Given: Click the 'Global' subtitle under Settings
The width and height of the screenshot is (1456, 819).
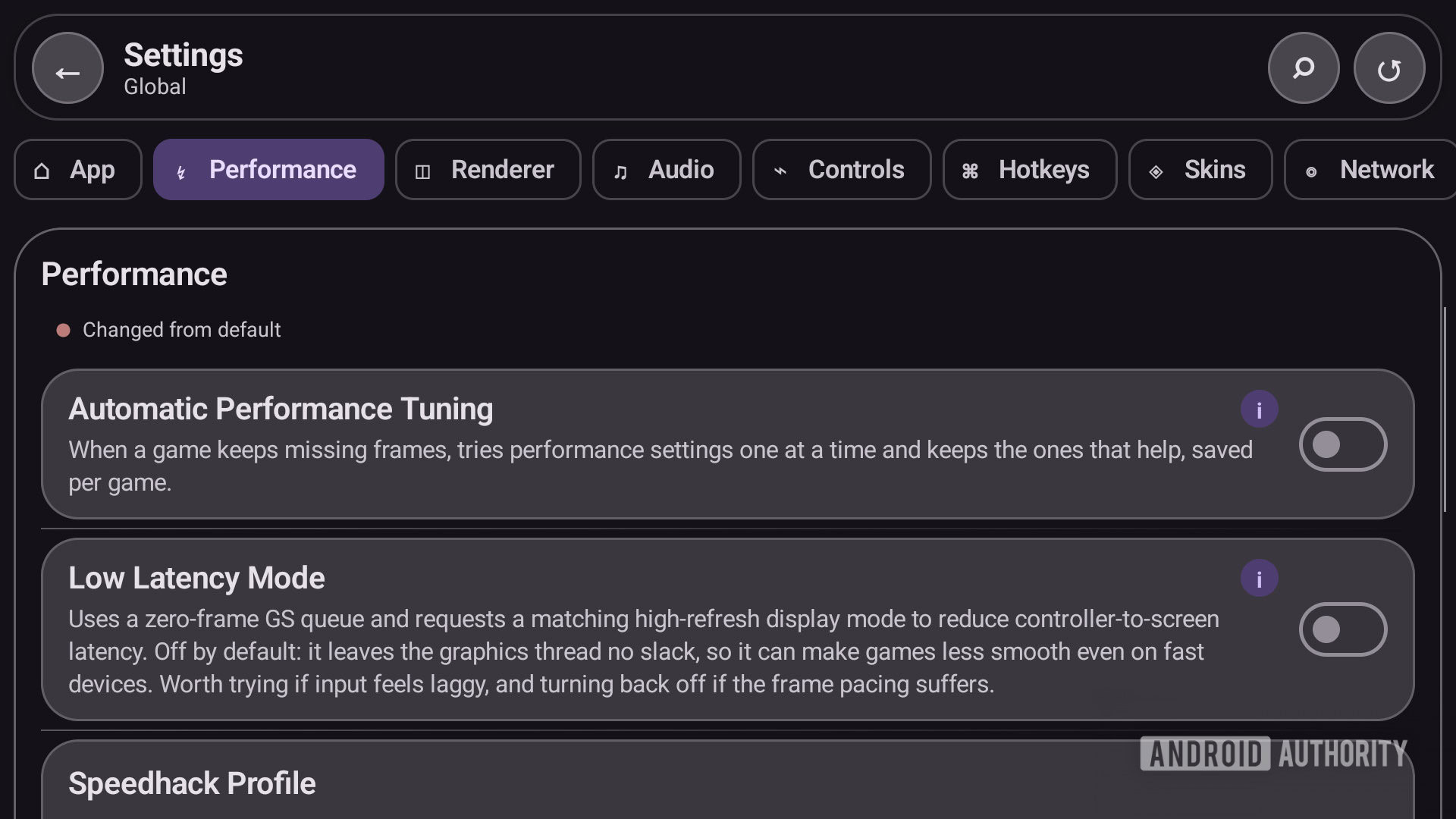Looking at the screenshot, I should click(x=155, y=87).
